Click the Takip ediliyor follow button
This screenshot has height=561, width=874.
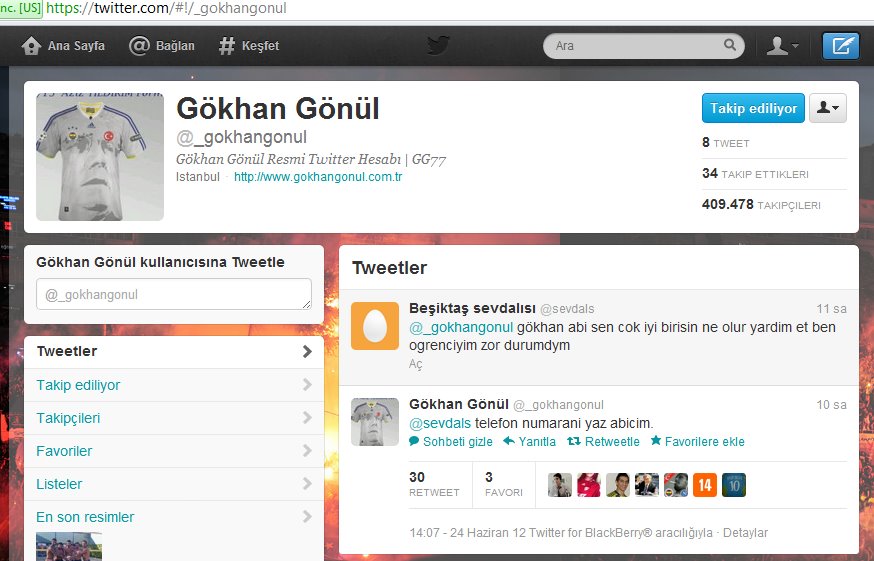tap(753, 108)
